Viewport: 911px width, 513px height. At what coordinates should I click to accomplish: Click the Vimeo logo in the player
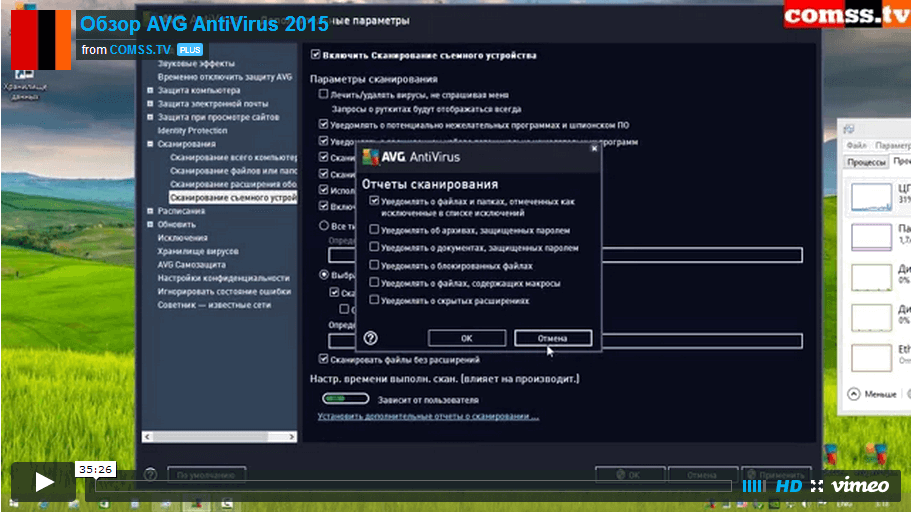(x=860, y=486)
